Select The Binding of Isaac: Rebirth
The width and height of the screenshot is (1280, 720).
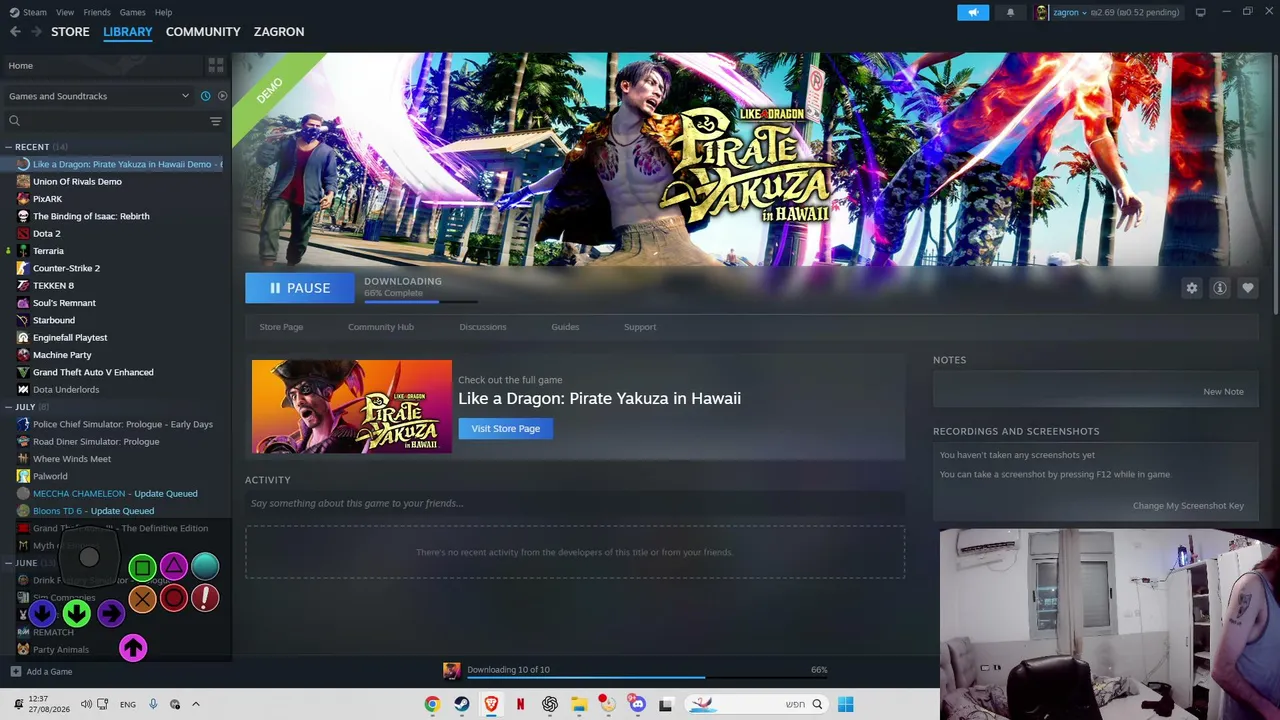pyautogui.click(x=91, y=216)
